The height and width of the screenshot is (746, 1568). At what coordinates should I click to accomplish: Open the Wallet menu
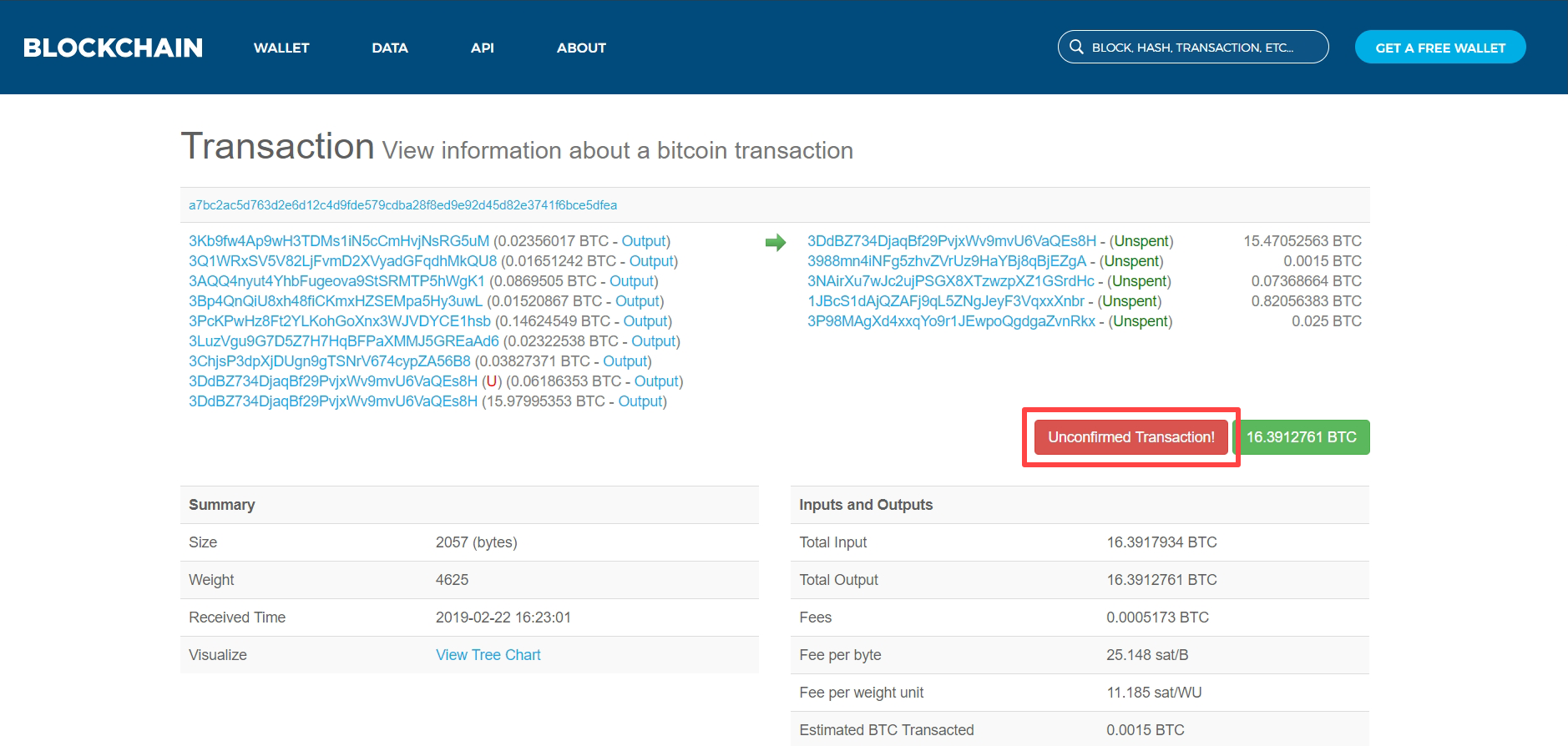[x=281, y=48]
